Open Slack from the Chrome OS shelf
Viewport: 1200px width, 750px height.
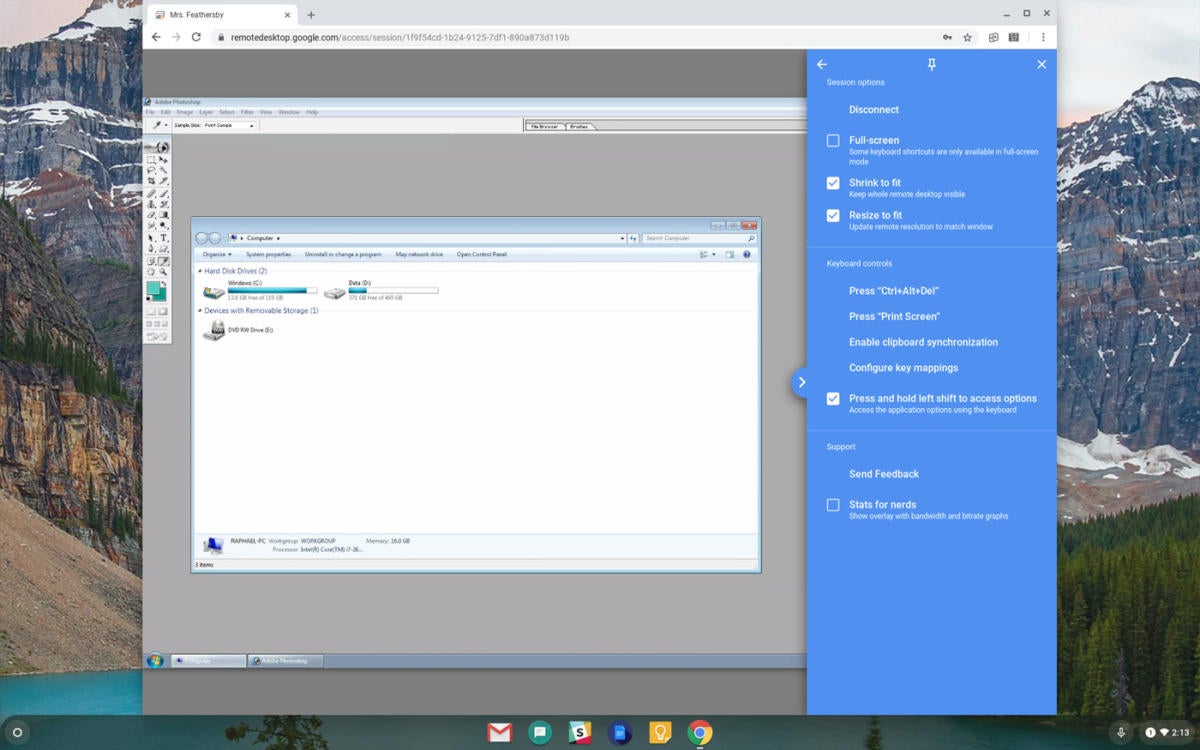coord(579,733)
